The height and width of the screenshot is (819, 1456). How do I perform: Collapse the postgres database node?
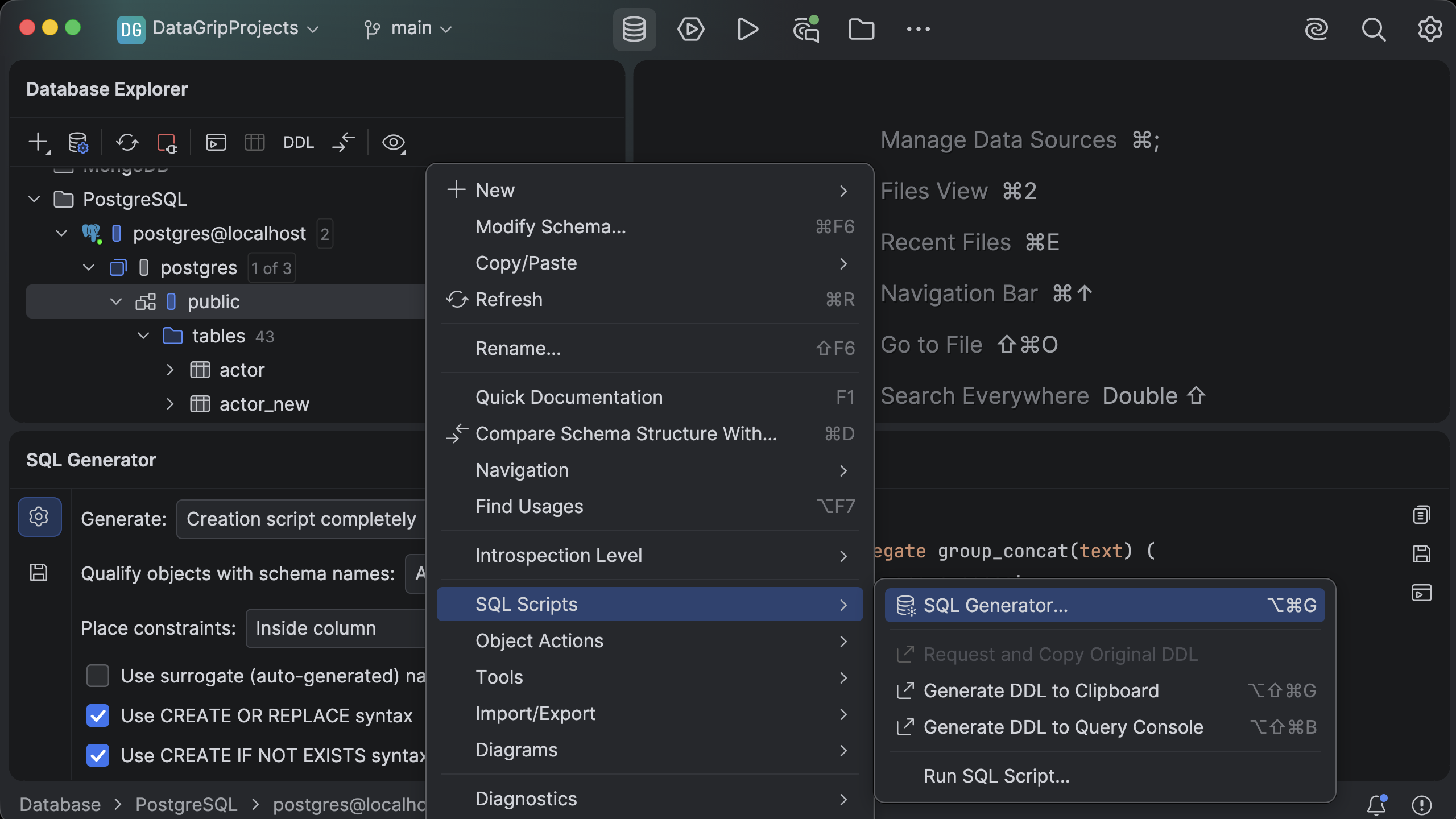[x=89, y=267]
